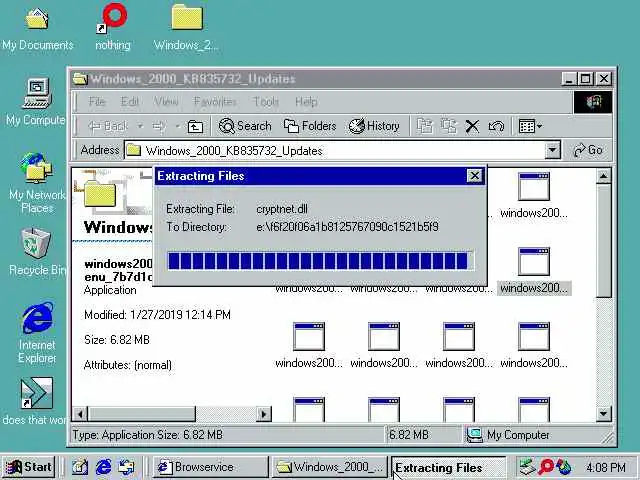640x480 pixels.
Task: Select fourth windows200... icon in third row
Action: (533, 345)
